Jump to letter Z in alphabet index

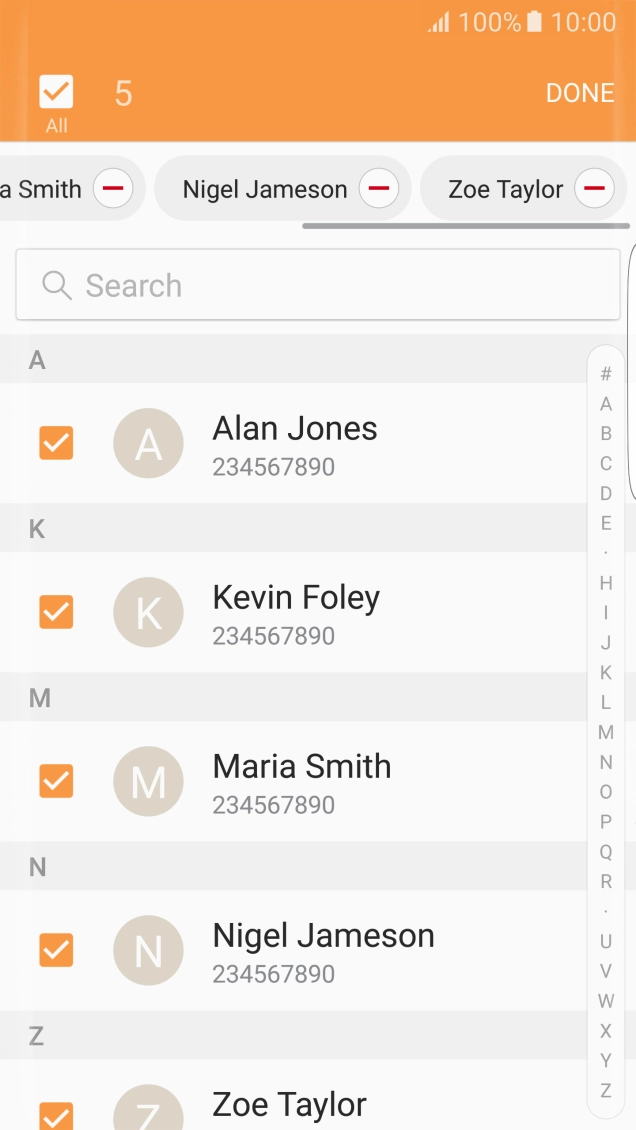click(x=605, y=1090)
